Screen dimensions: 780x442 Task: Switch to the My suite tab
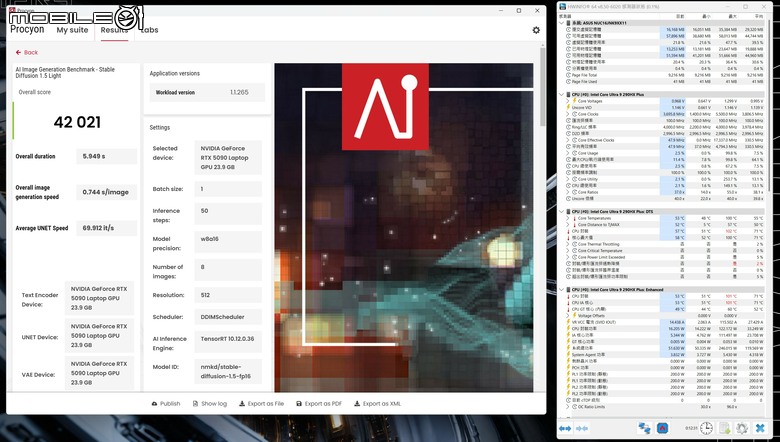[x=72, y=30]
